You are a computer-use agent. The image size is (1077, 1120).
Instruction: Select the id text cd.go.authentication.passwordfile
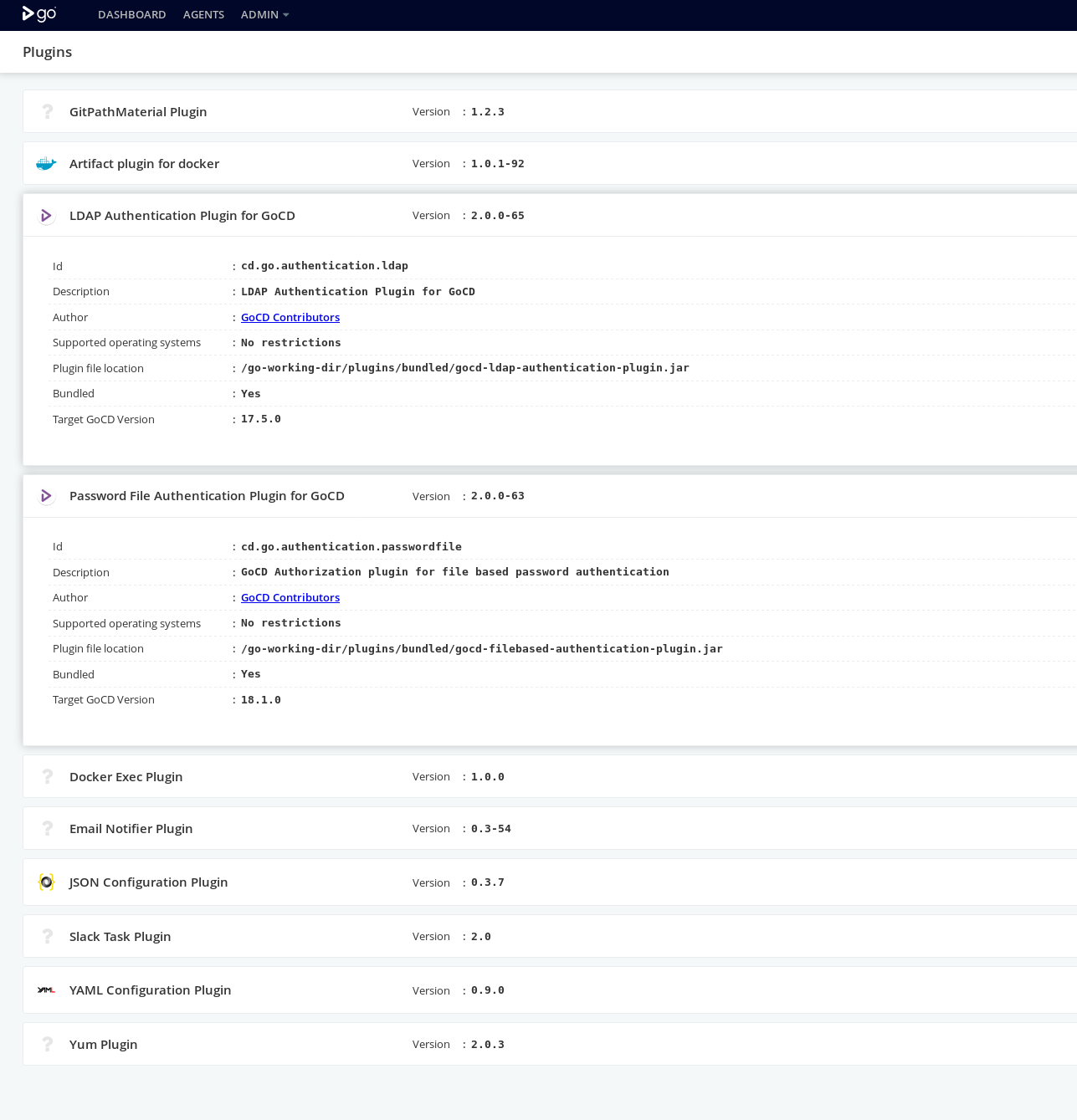351,546
